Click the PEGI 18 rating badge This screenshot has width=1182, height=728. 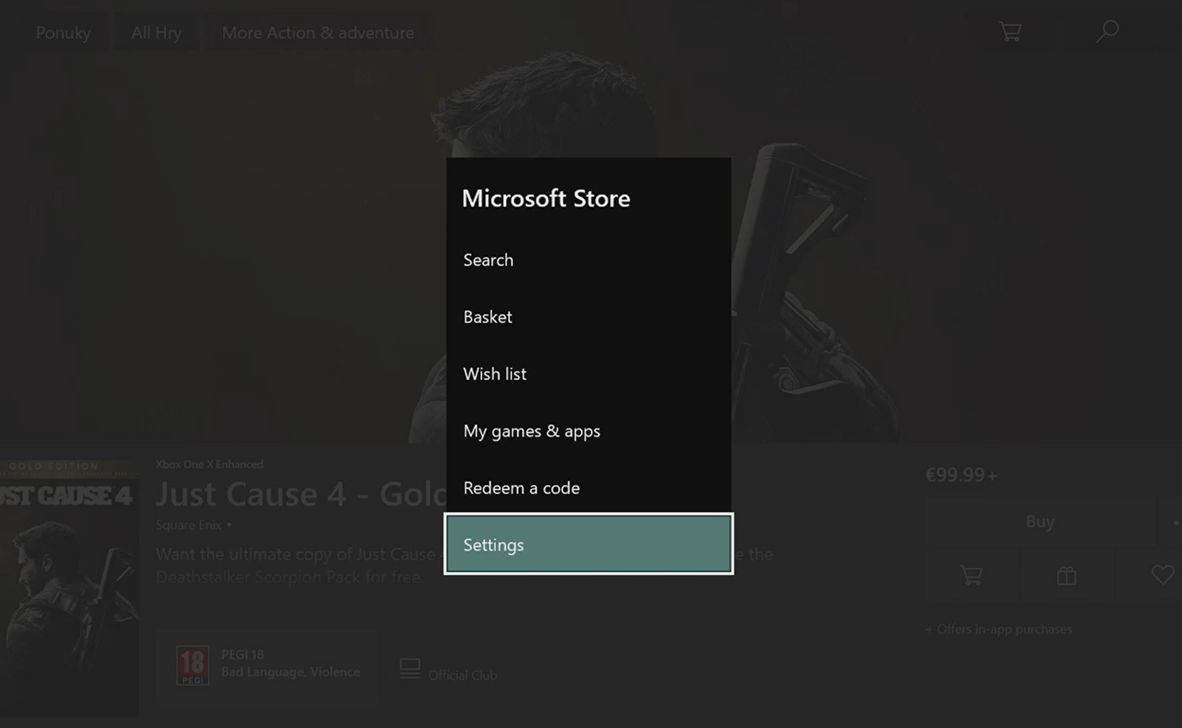pyautogui.click(x=192, y=665)
